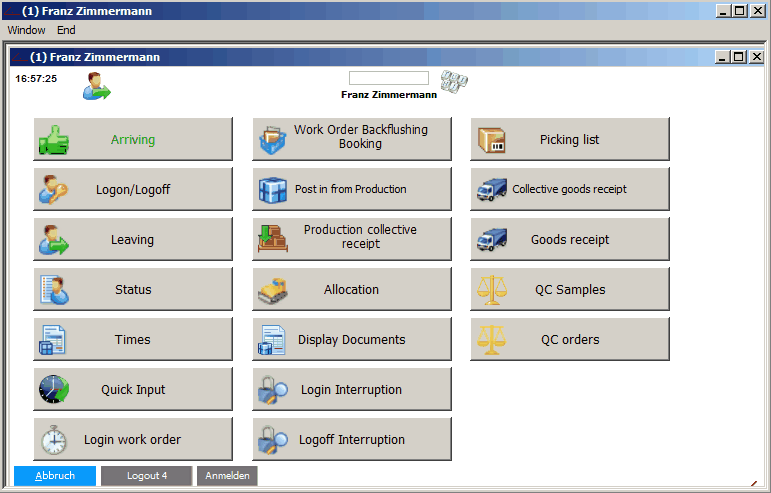Click the green thumbs-up Arriving icon
The image size is (771, 493).
[54, 140]
